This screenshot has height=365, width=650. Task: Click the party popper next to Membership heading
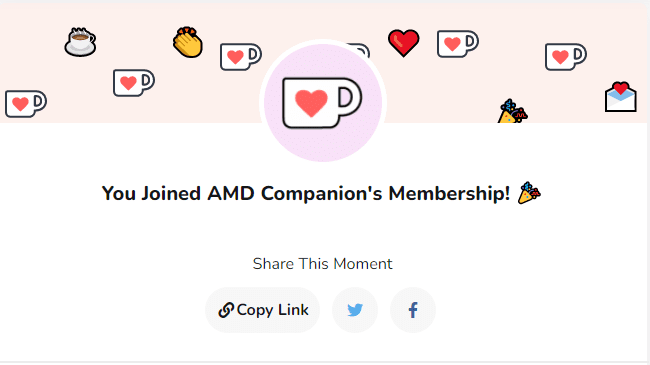click(529, 193)
